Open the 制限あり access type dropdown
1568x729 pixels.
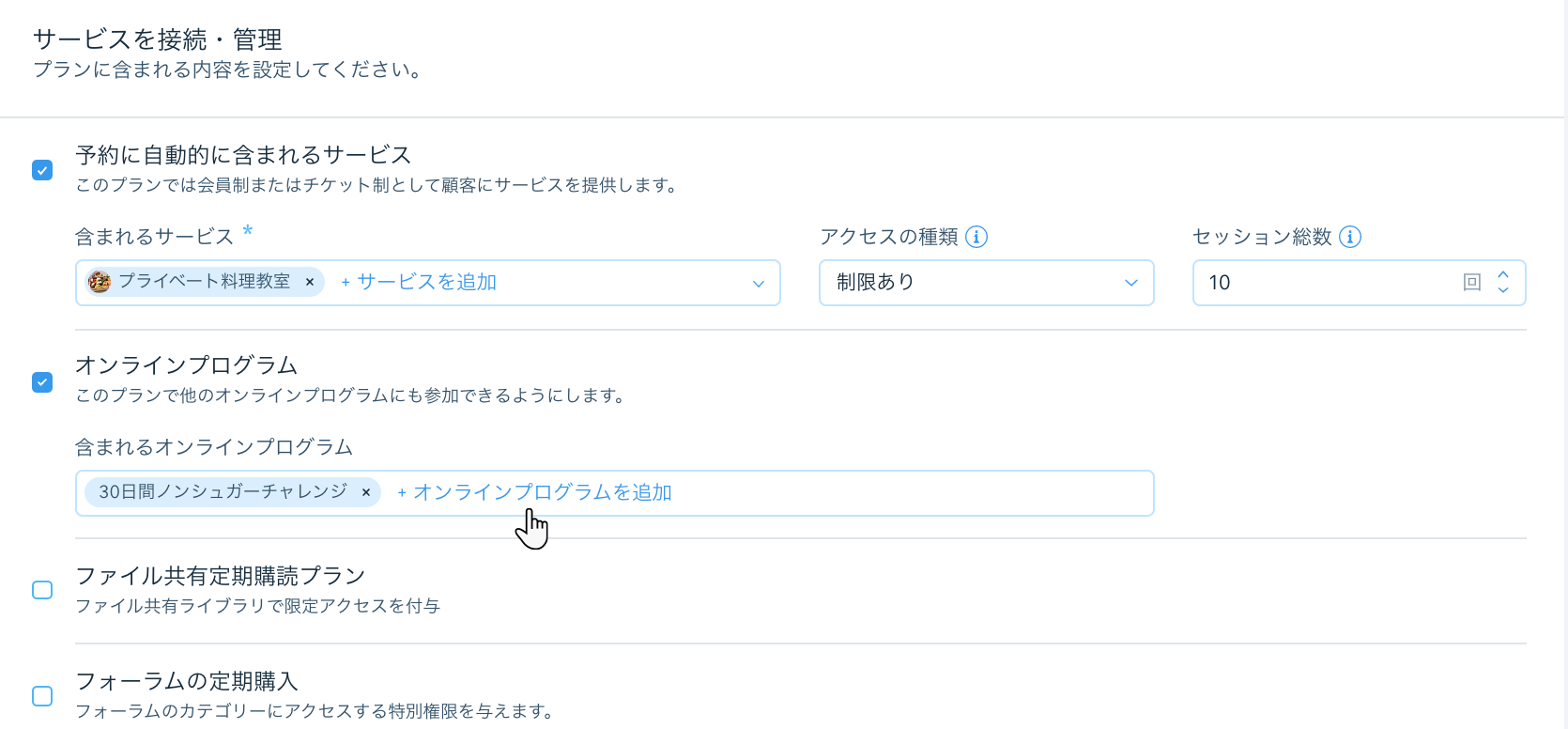(986, 283)
